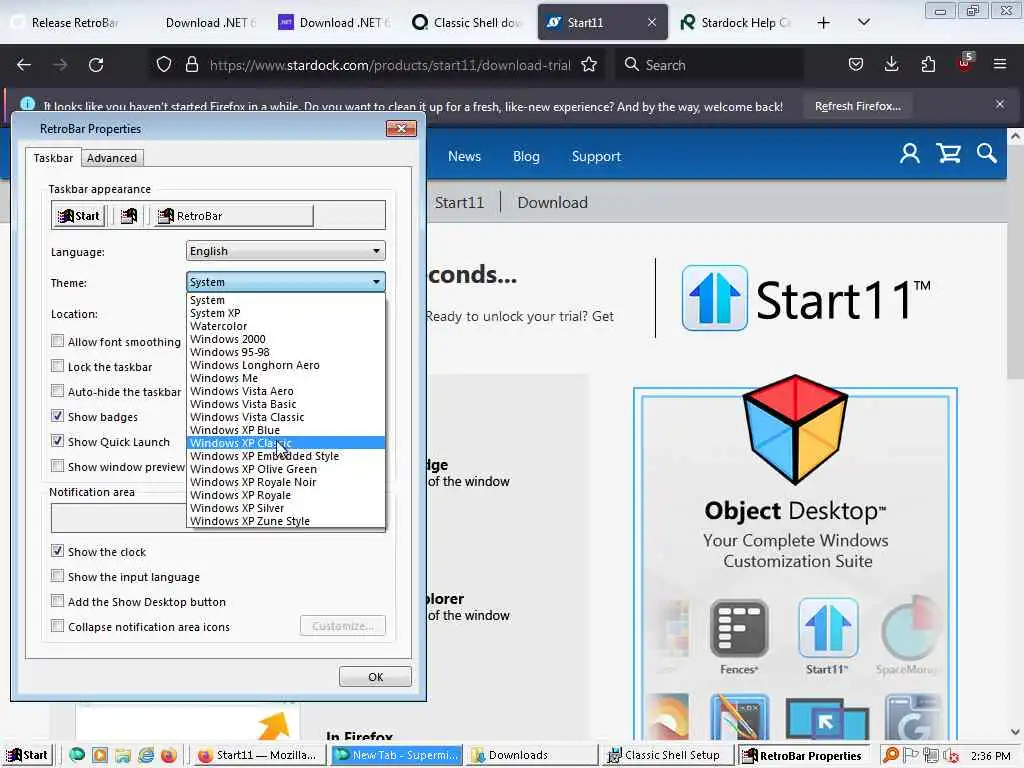Image resolution: width=1024 pixels, height=768 pixels.
Task: Open the Stardock site search magnifier
Action: coord(987,154)
